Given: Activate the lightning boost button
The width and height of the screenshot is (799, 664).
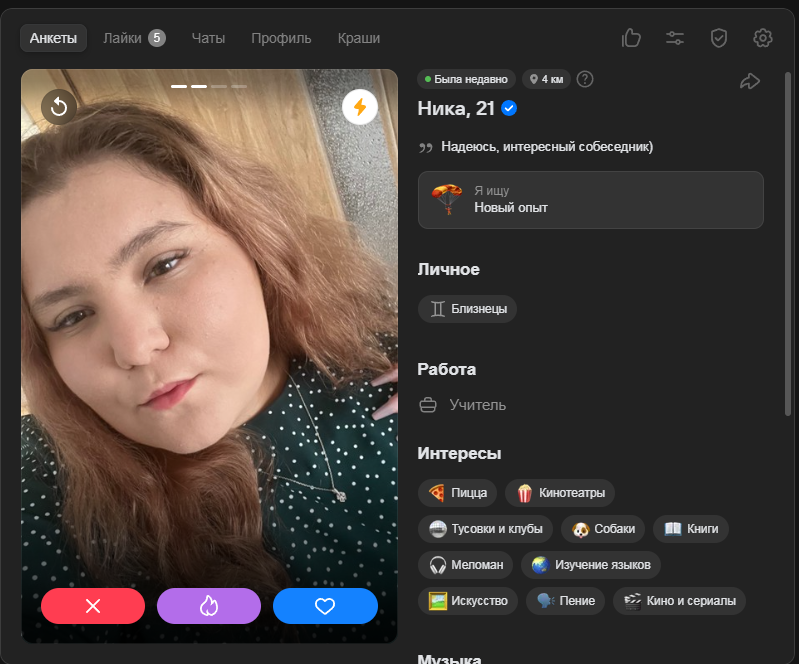Looking at the screenshot, I should click(x=360, y=107).
